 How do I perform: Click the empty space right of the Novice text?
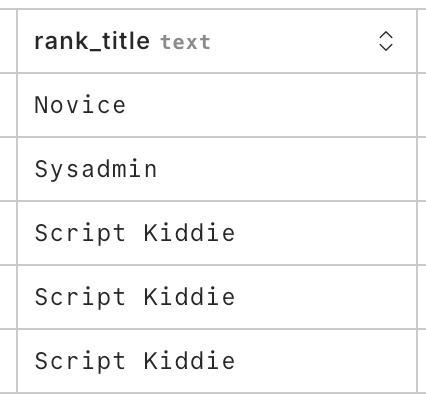click(x=270, y=105)
